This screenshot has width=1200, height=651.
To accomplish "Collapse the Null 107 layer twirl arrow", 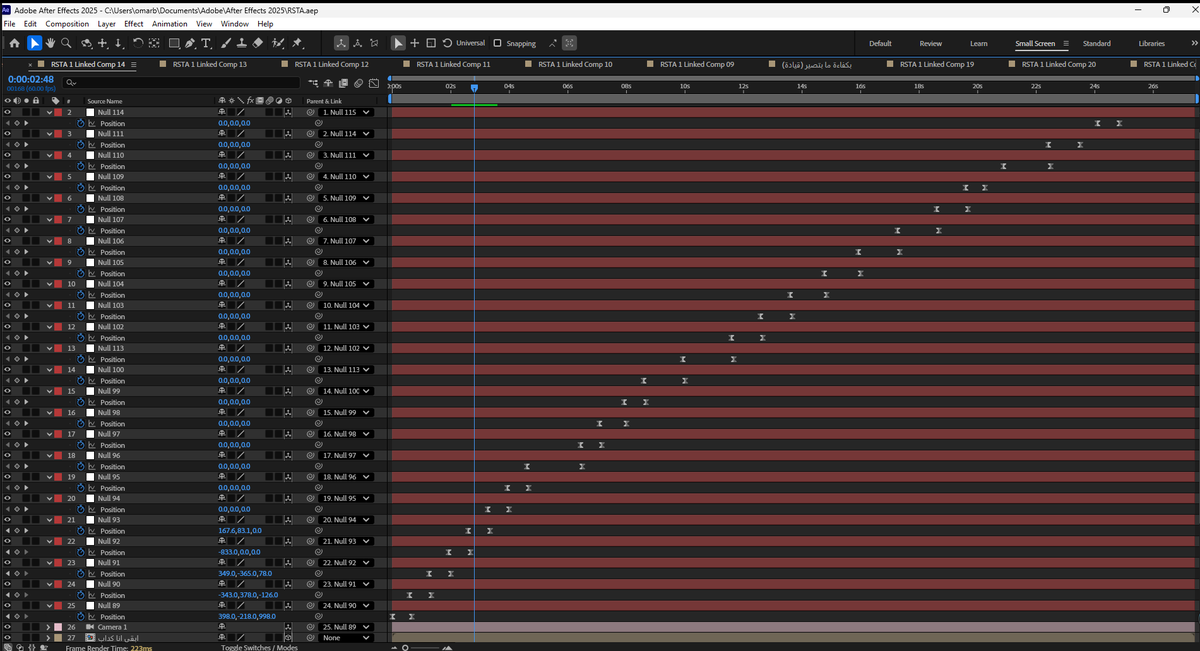I will (x=48, y=219).
